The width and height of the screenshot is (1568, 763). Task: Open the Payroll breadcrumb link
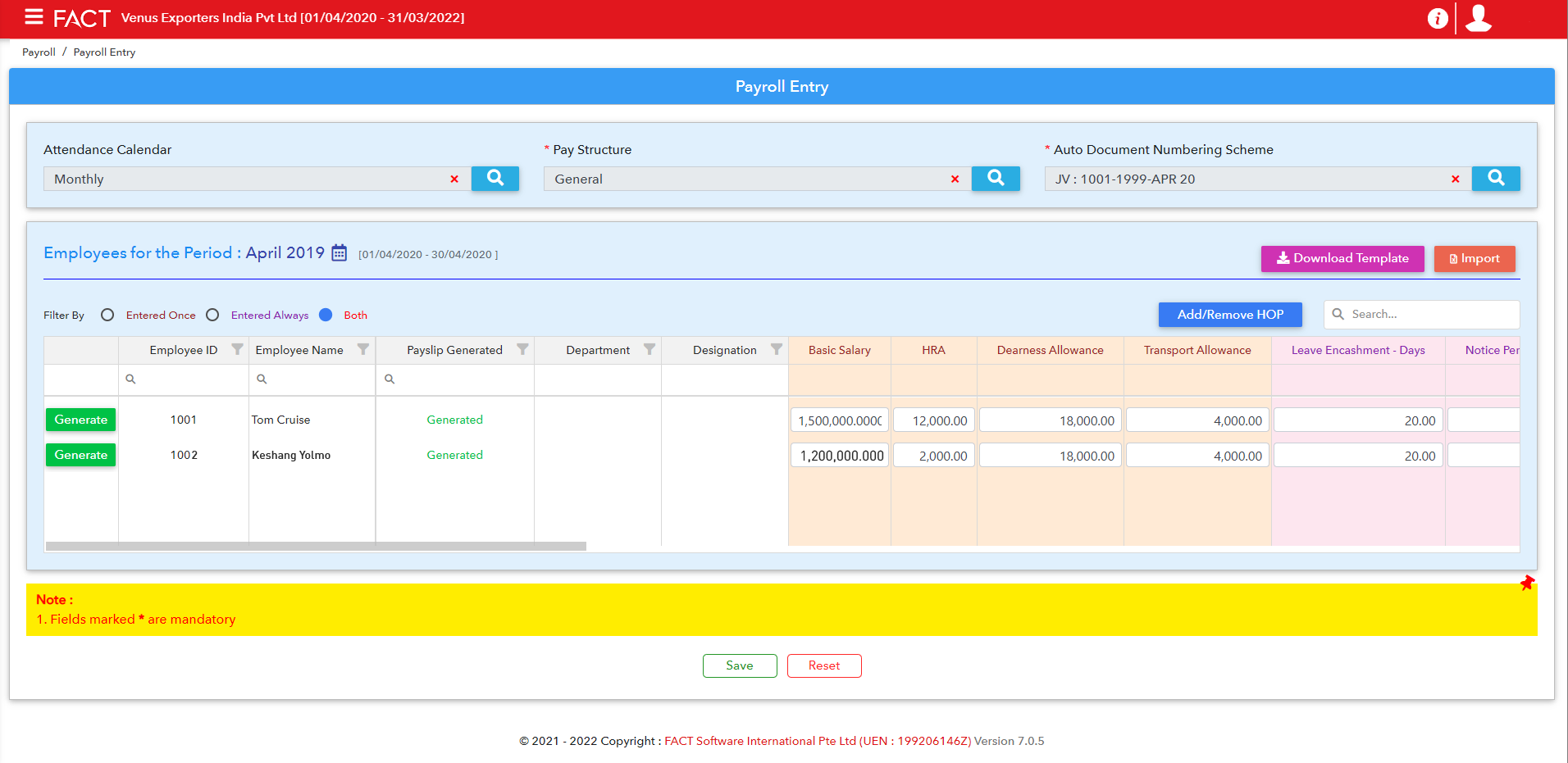pos(38,52)
